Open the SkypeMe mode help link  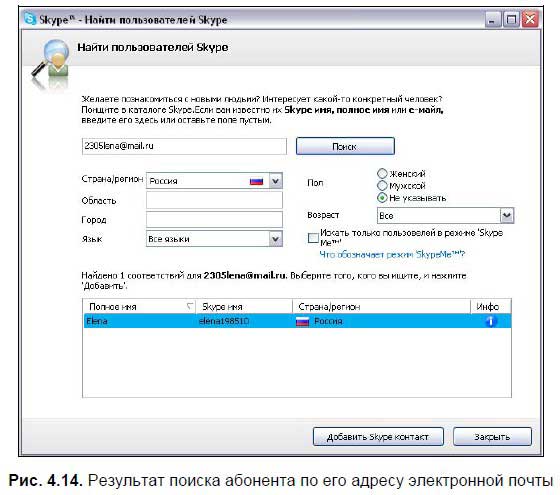pos(392,254)
